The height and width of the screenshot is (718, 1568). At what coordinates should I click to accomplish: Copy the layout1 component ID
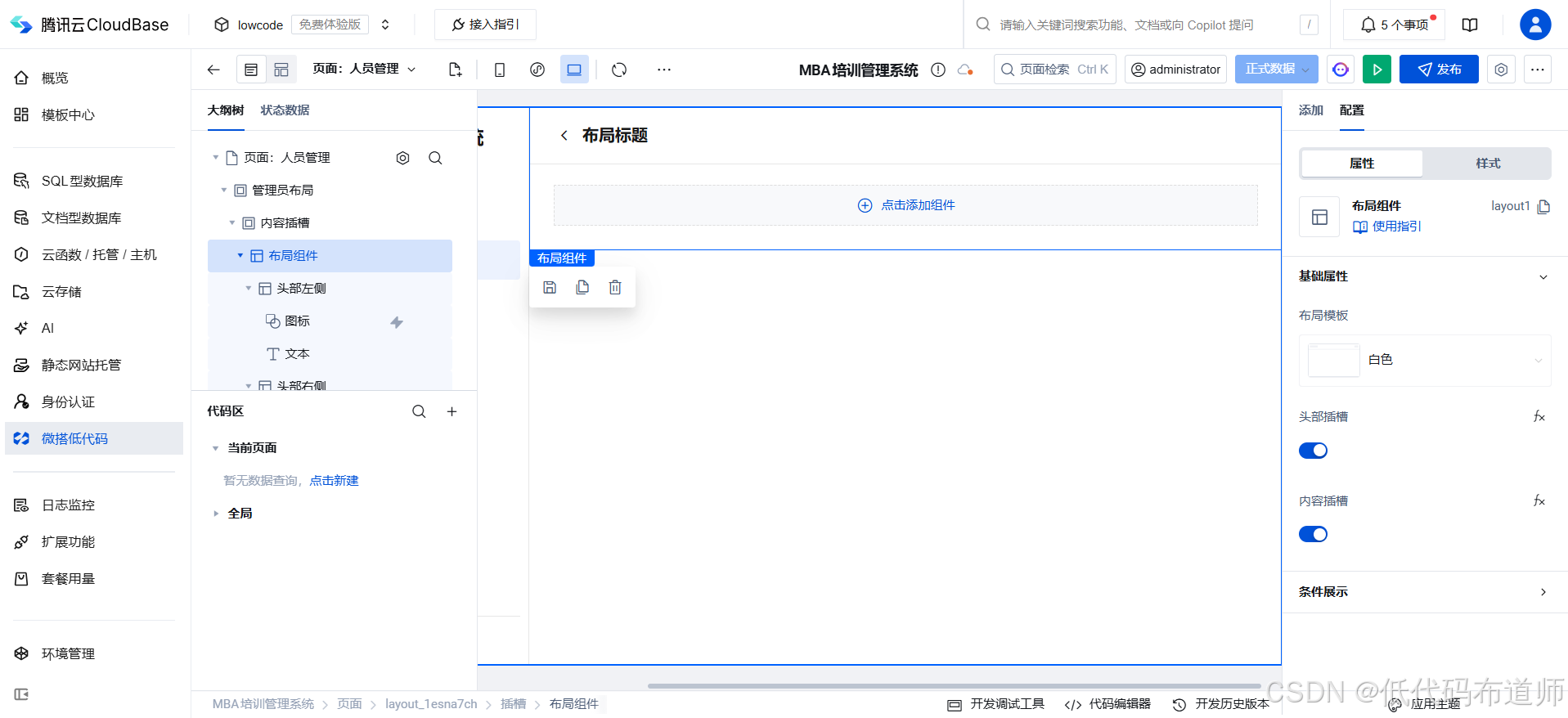[x=1543, y=206]
